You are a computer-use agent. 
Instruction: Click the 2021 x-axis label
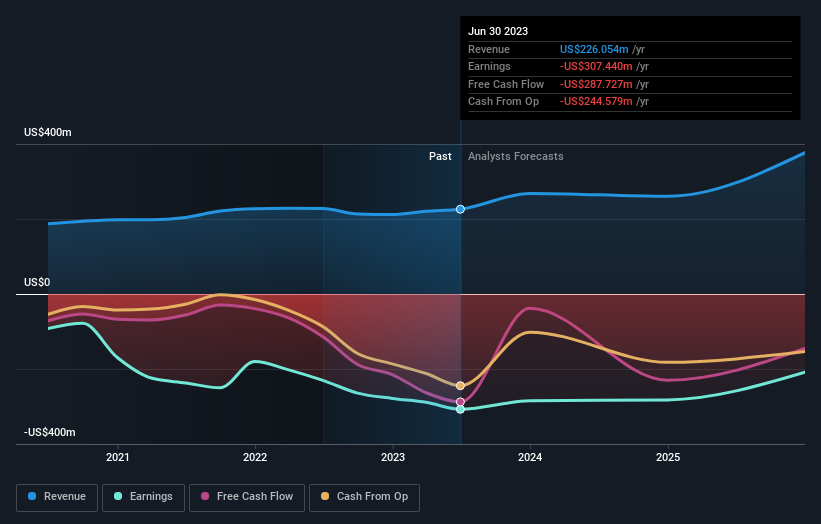coord(118,457)
